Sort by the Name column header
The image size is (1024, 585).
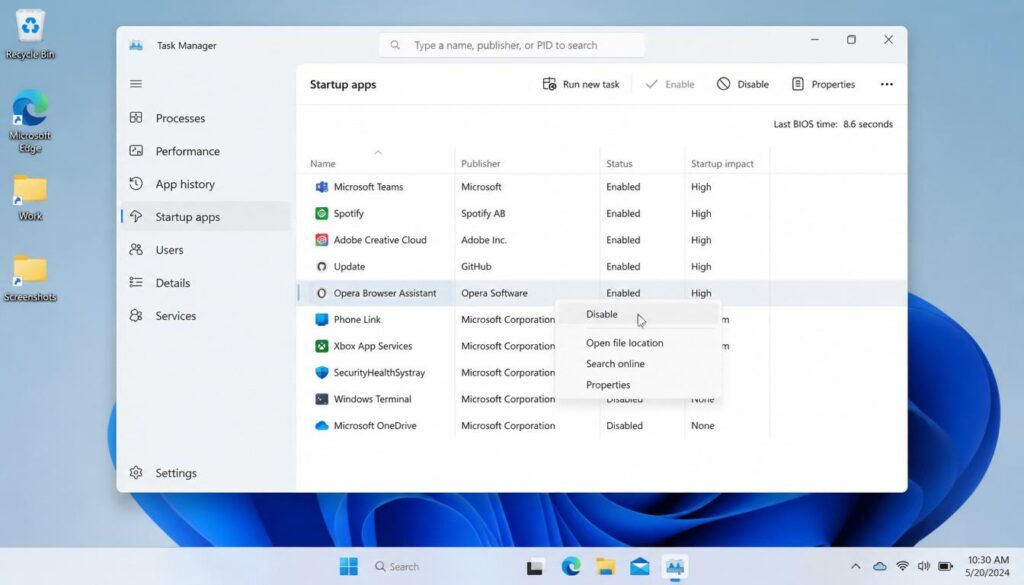[323, 164]
